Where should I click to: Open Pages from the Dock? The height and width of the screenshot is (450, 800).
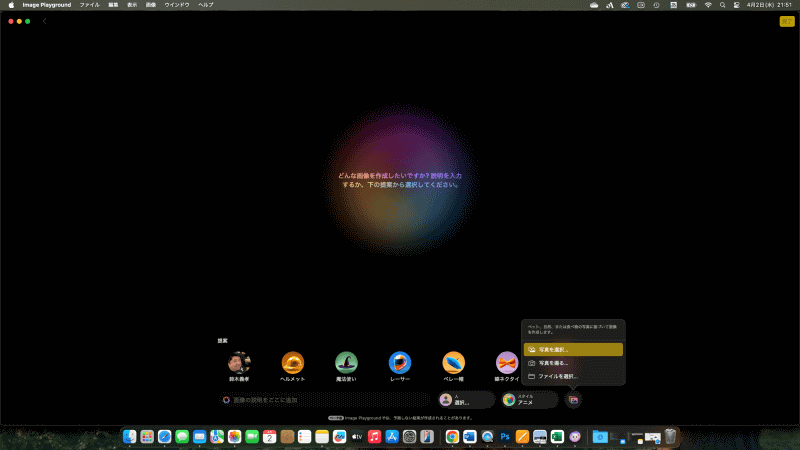tap(522, 437)
